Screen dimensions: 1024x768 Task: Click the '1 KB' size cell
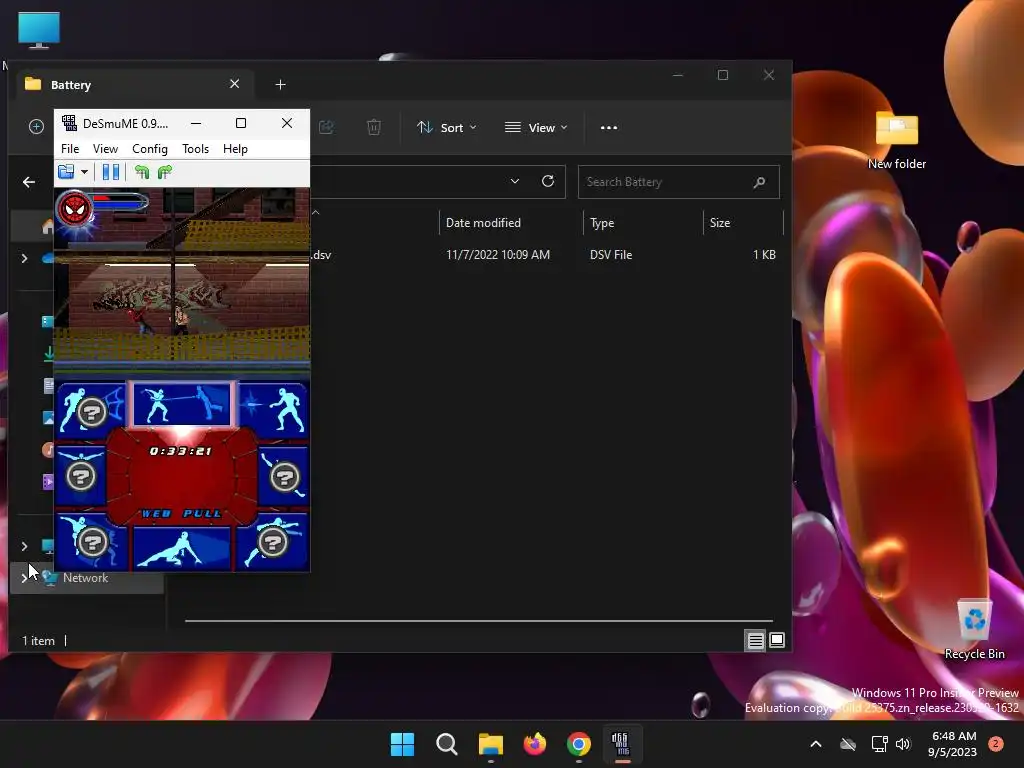coord(764,255)
